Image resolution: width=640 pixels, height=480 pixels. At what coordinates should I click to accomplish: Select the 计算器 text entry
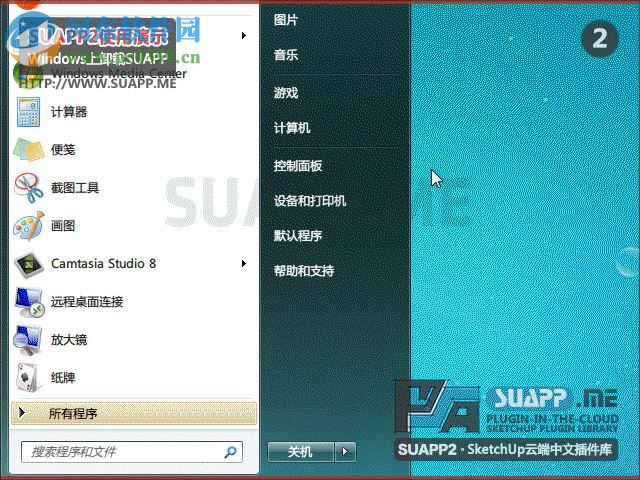(x=69, y=112)
